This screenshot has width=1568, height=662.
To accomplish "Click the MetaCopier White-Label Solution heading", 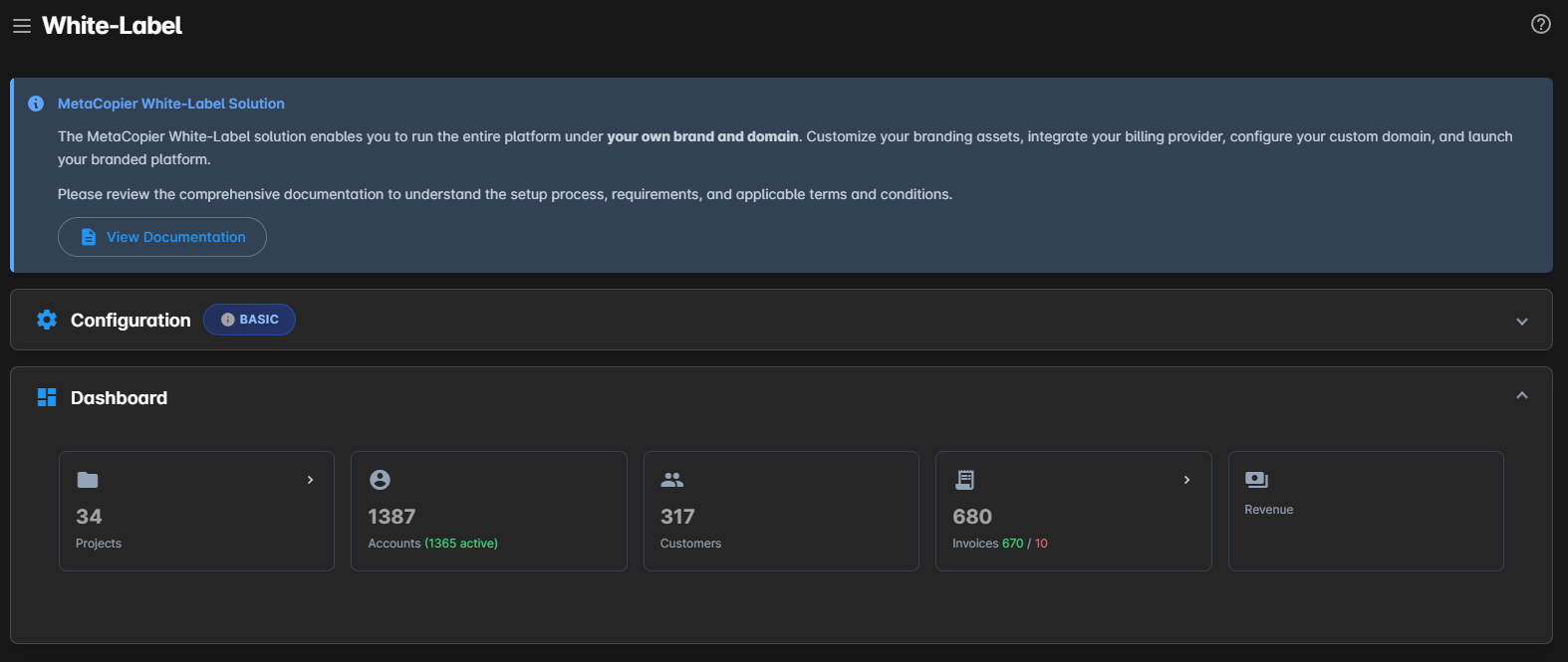I will click(171, 104).
